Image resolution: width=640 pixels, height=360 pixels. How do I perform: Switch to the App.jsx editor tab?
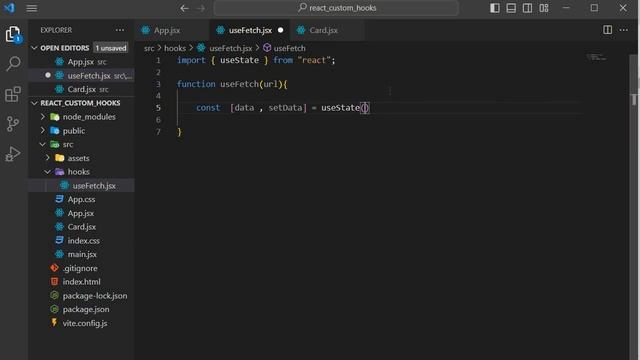click(x=171, y=30)
